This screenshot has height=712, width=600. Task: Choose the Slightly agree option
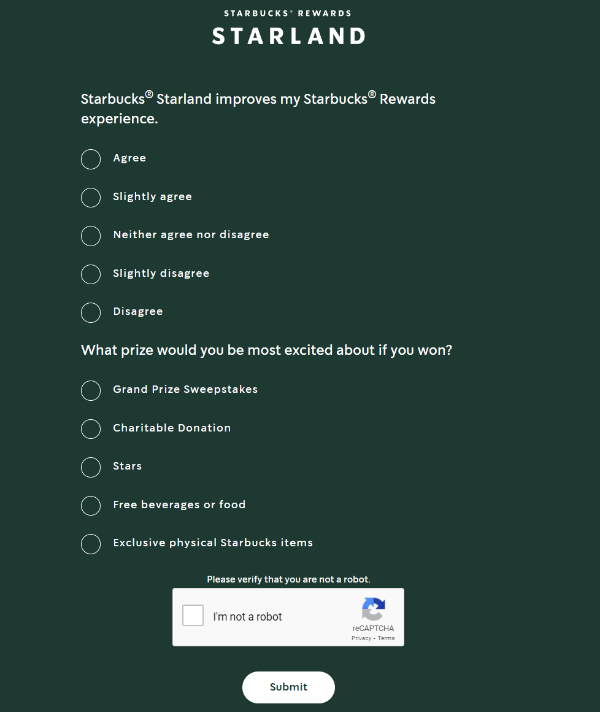pos(91,197)
